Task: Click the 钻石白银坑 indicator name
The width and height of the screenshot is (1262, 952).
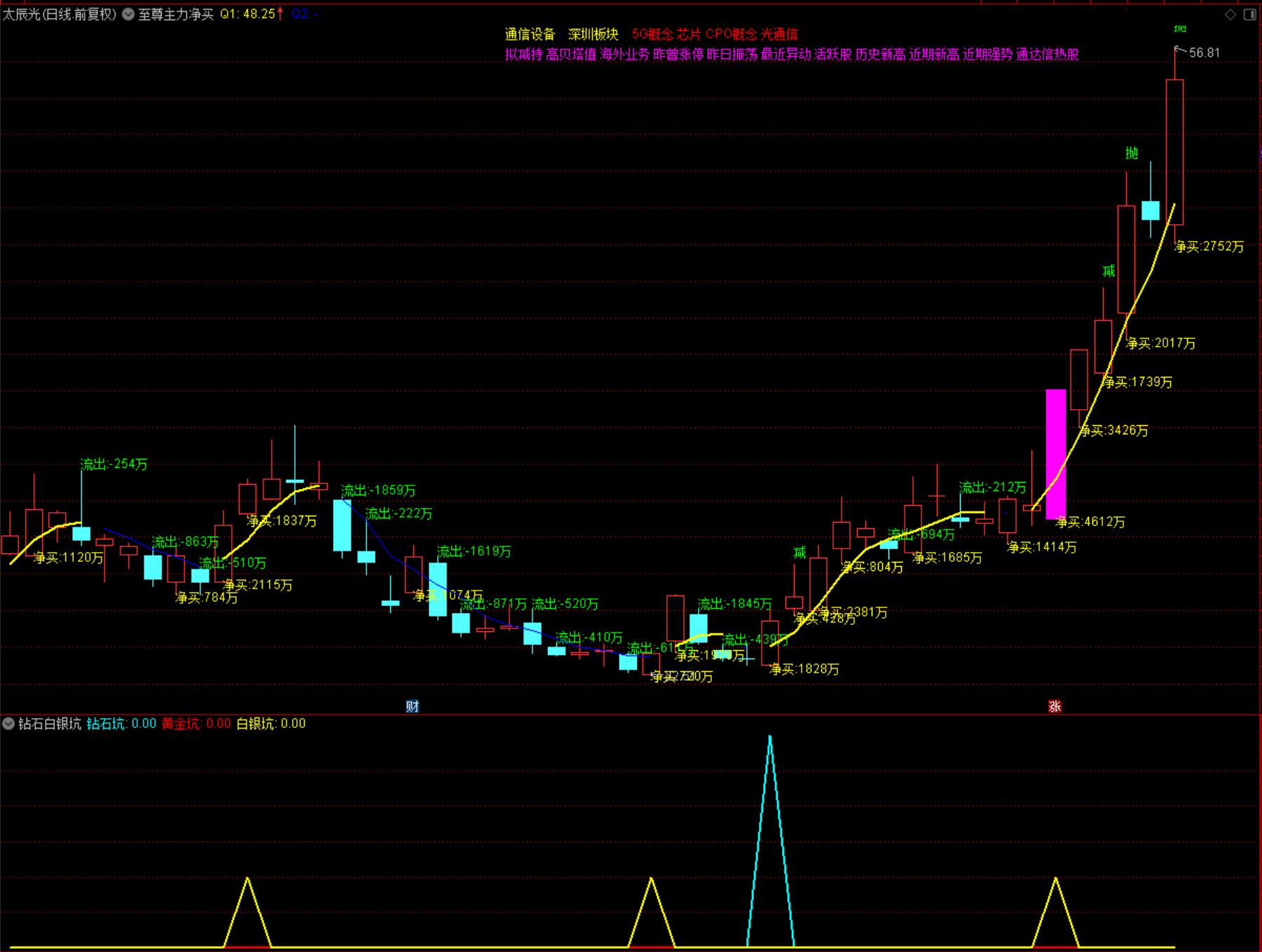Action: point(50,724)
